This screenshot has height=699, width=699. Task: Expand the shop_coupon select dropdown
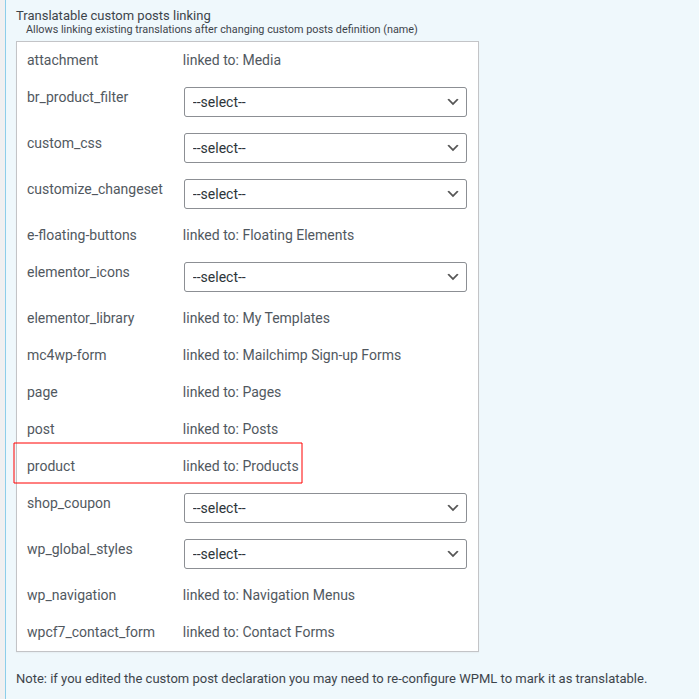pos(325,508)
